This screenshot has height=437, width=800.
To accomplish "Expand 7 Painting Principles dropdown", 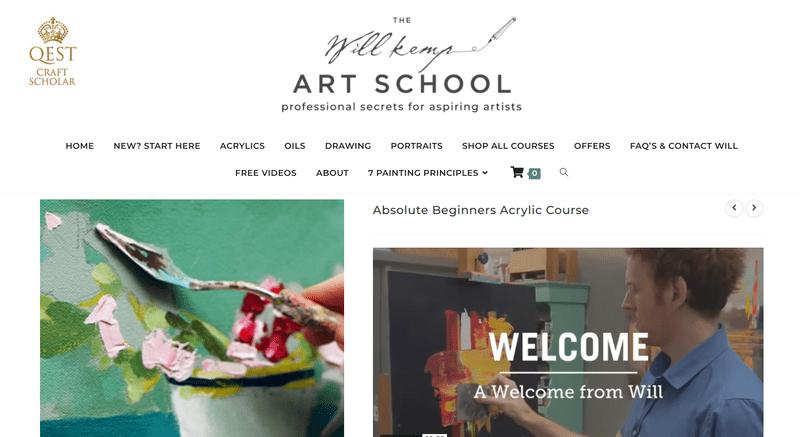I will pyautogui.click(x=428, y=173).
